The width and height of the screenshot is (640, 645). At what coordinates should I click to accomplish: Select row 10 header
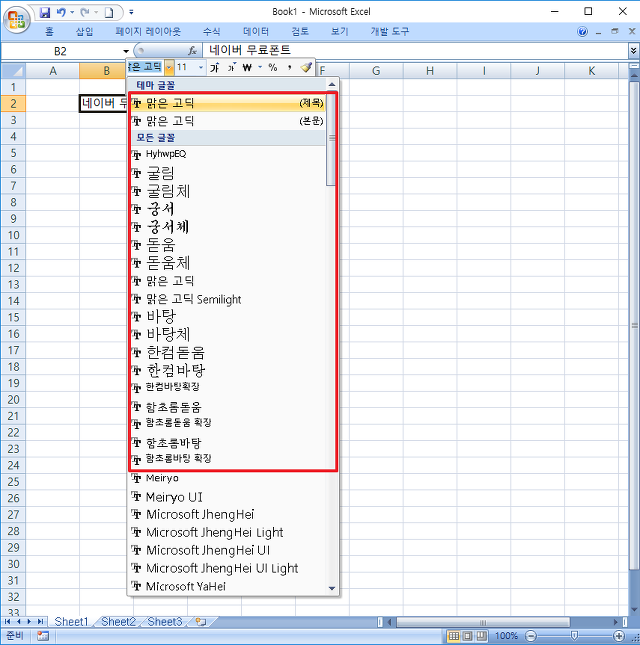tap(13, 235)
